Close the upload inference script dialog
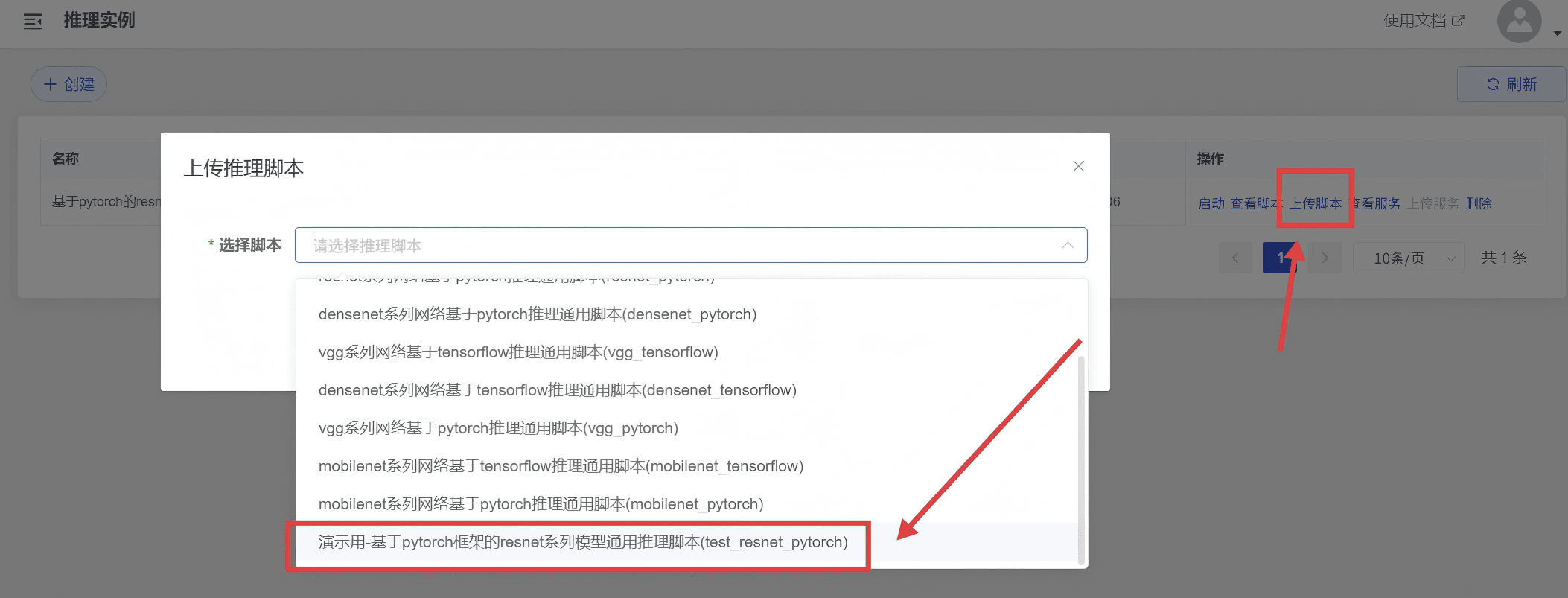1568x598 pixels. point(1077,166)
